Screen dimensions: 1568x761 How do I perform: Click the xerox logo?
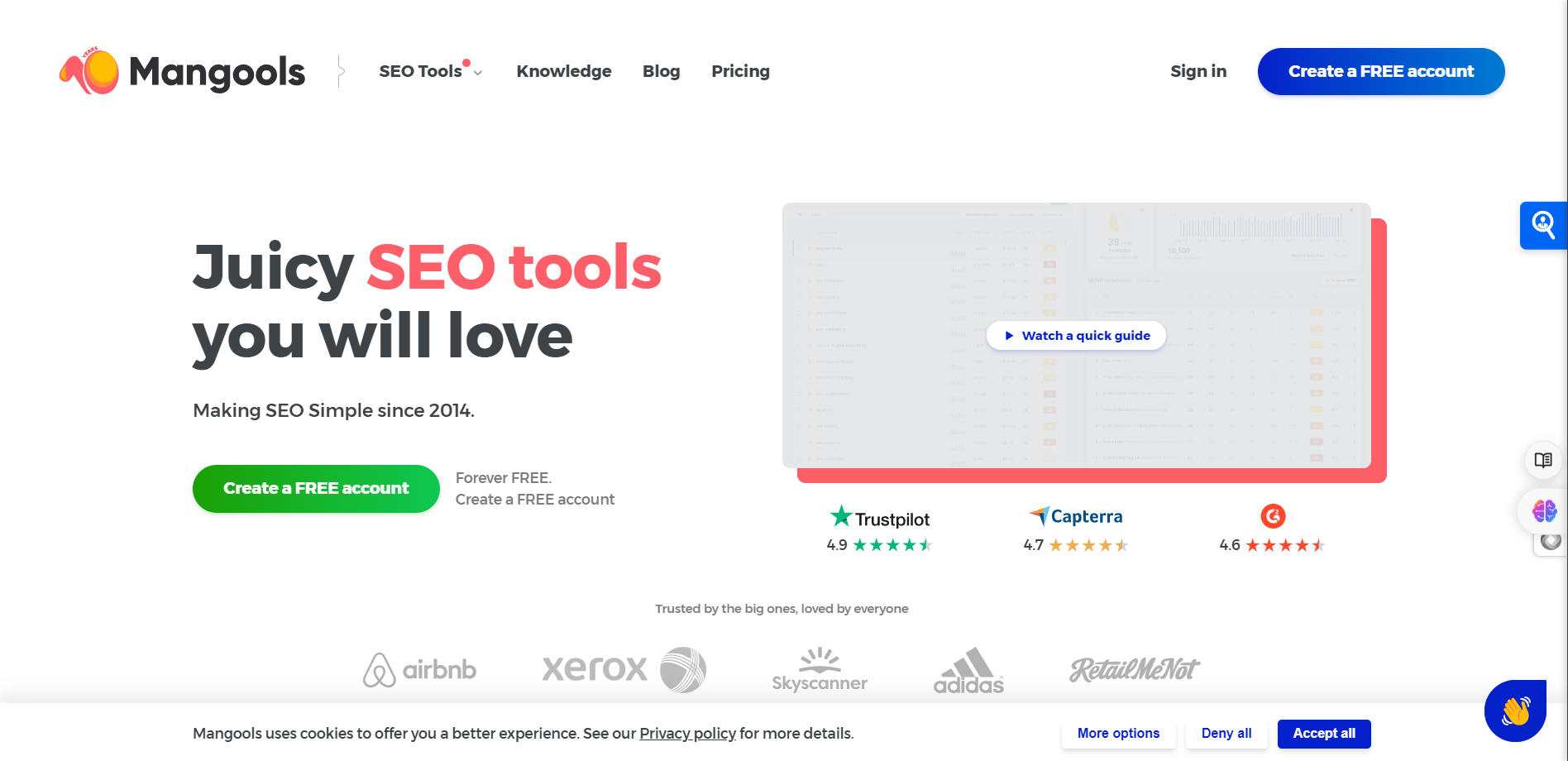624,669
